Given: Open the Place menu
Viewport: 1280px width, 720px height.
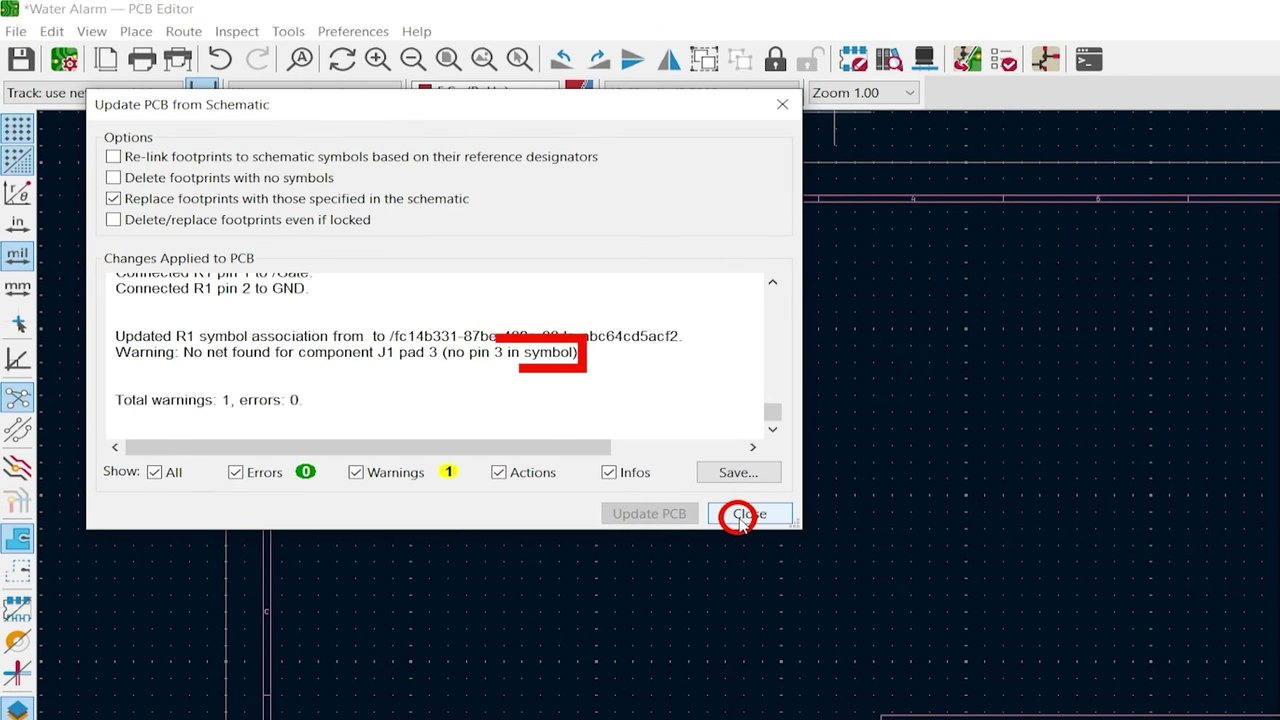Looking at the screenshot, I should point(136,31).
